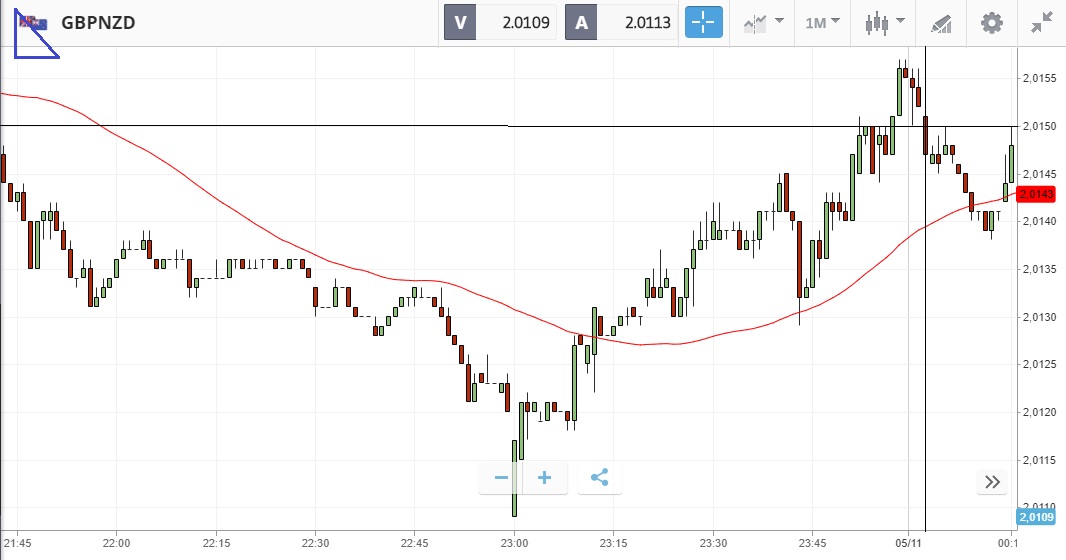Click the red 2,0143 moving average price tag
Viewport: 1066px width, 560px height.
[x=1036, y=194]
